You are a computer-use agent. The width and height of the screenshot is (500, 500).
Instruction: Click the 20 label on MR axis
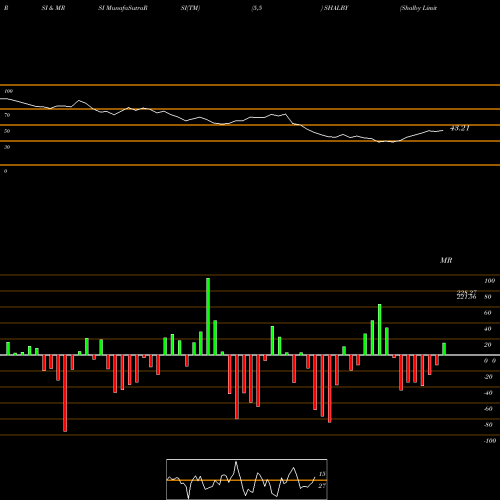(x=488, y=345)
